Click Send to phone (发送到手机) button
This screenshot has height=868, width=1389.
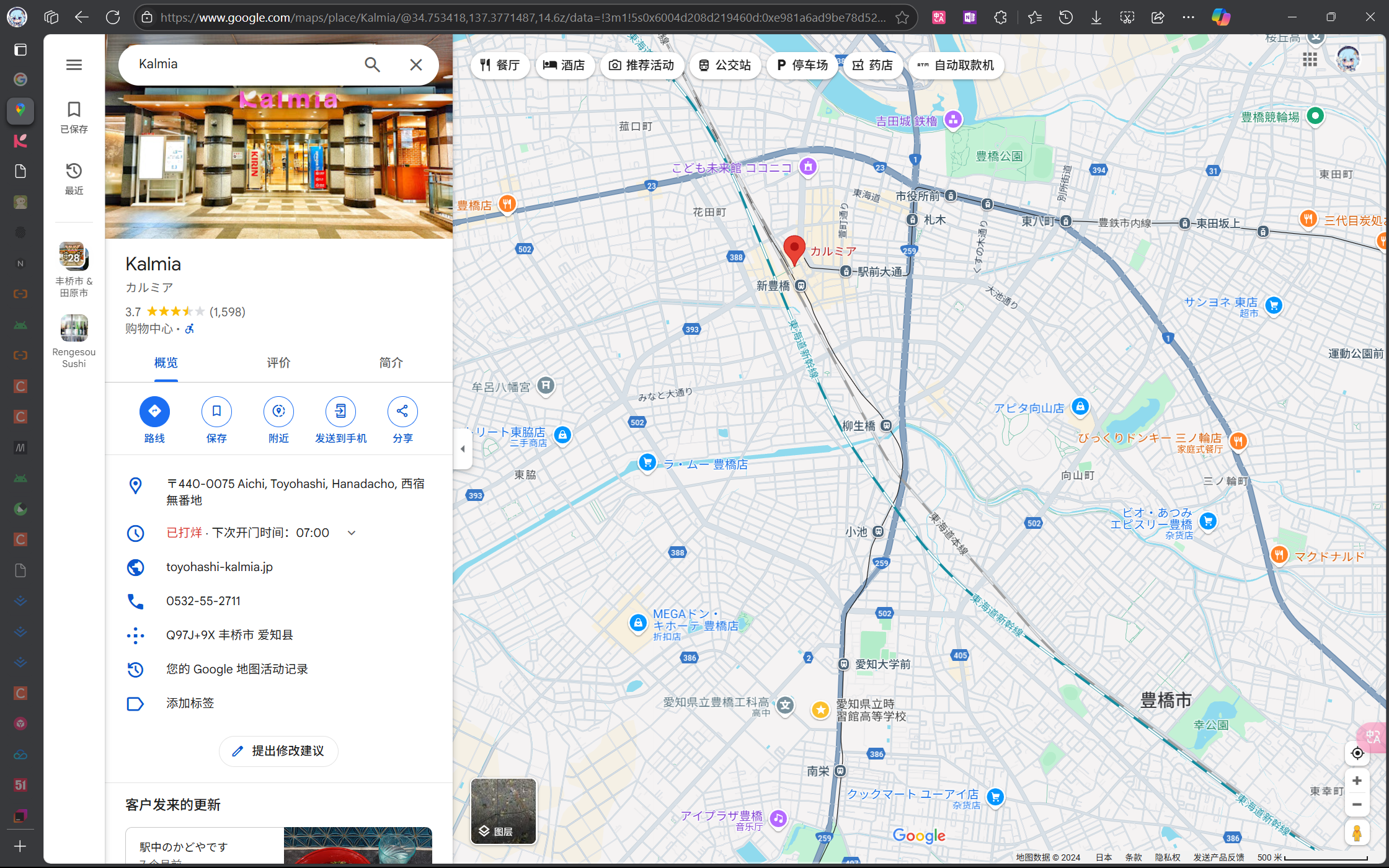[x=340, y=420]
